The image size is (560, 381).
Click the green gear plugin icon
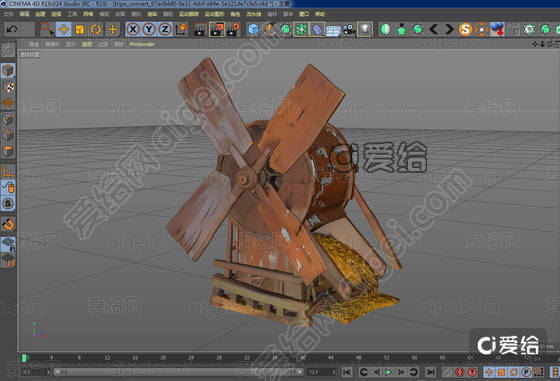pyautogui.click(x=529, y=29)
